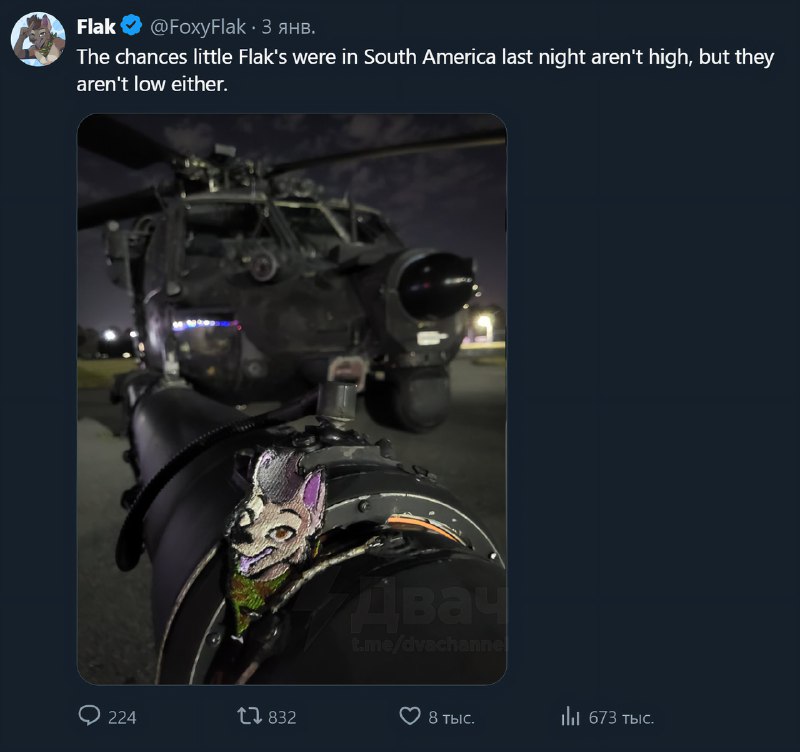Screen dimensions: 800x752
Task: Click the reply speech bubble icon
Action: 90,716
